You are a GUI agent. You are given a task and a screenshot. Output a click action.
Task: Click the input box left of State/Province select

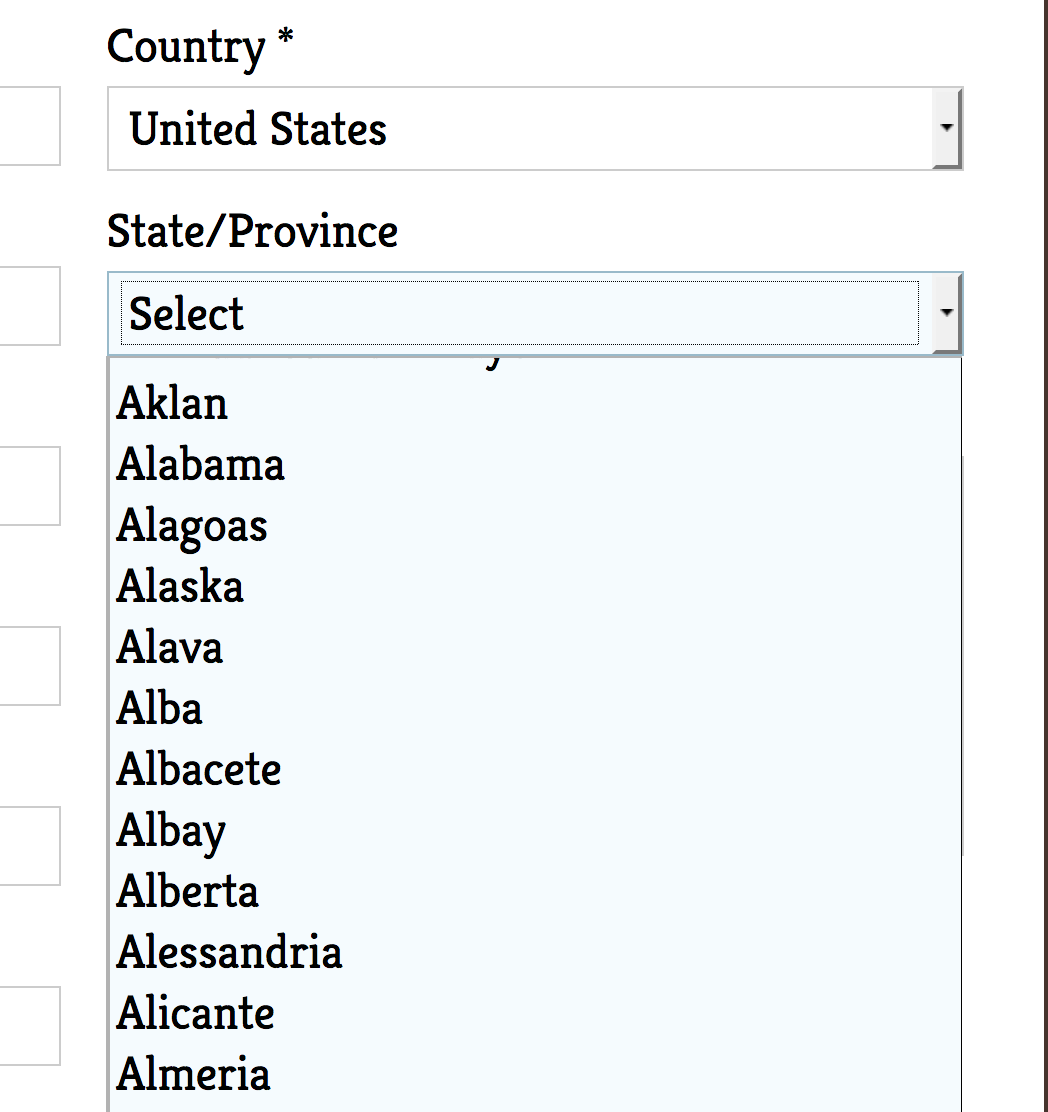(x=30, y=306)
